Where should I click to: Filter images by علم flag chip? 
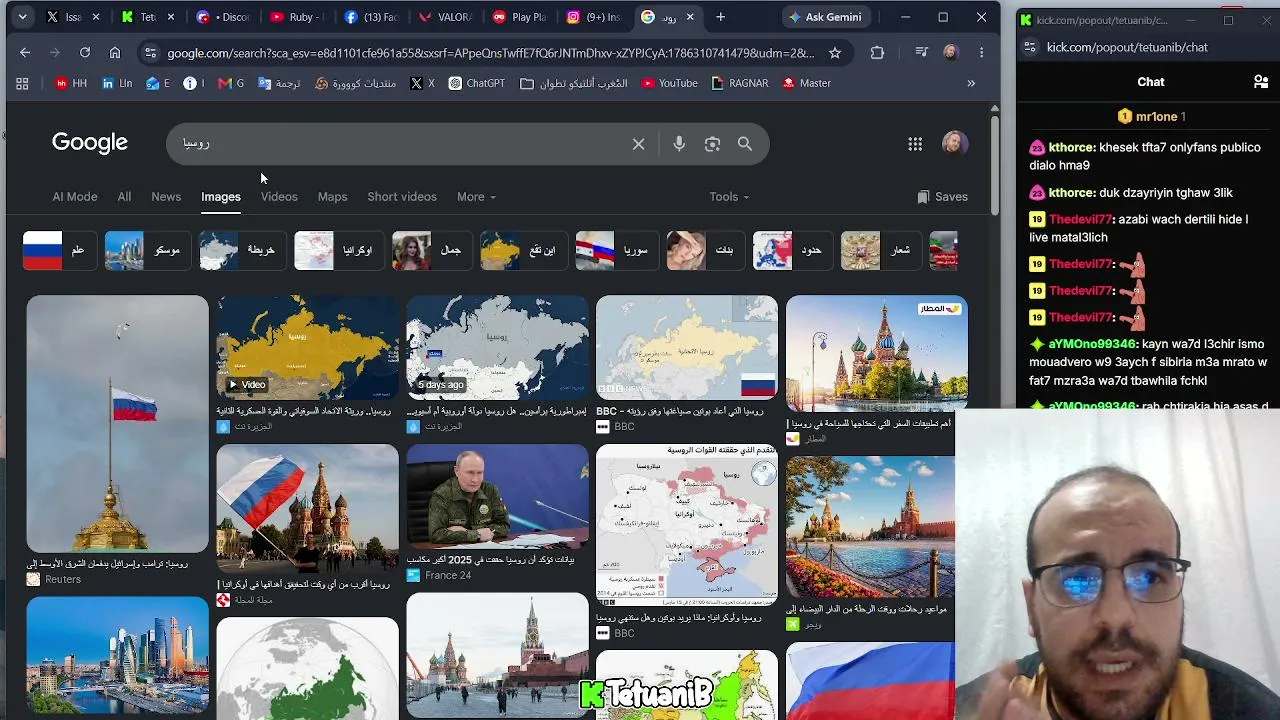click(x=58, y=250)
